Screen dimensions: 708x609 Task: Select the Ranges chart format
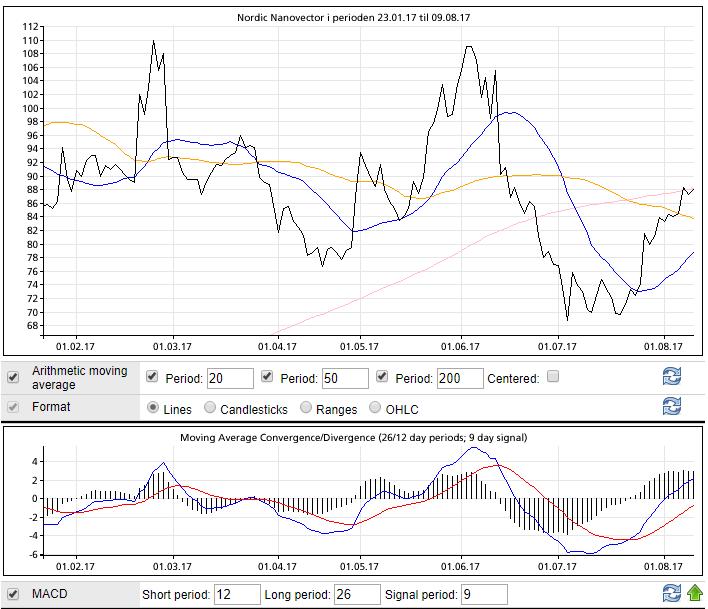[x=306, y=408]
